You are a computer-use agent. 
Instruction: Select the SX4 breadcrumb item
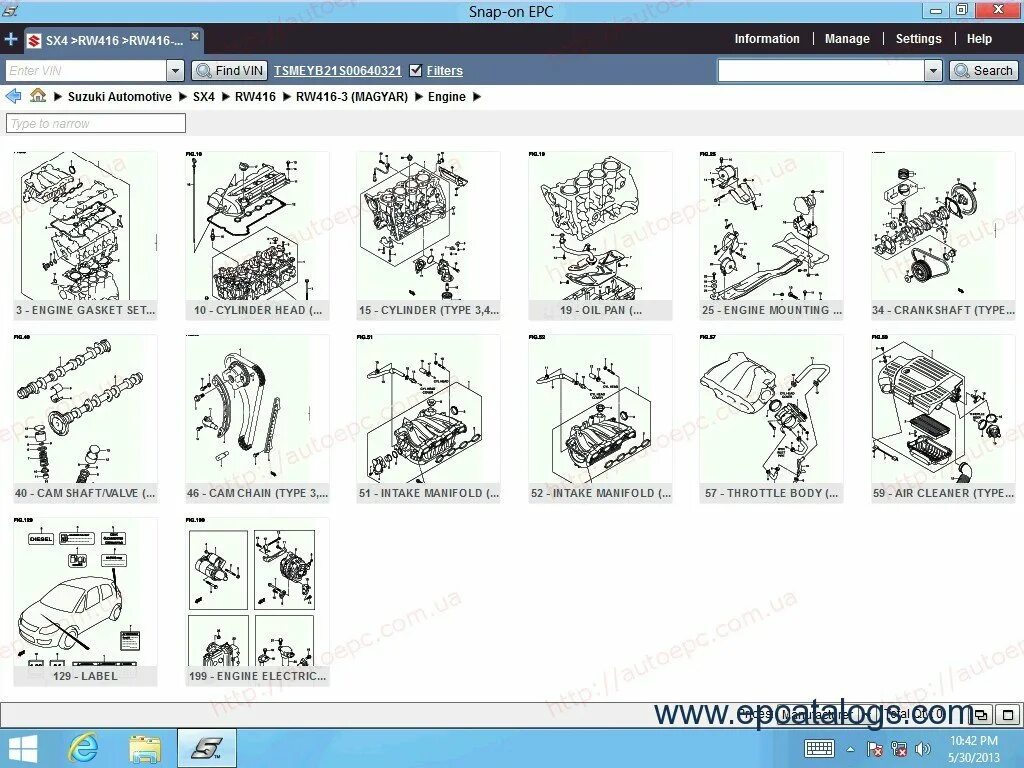pos(204,97)
